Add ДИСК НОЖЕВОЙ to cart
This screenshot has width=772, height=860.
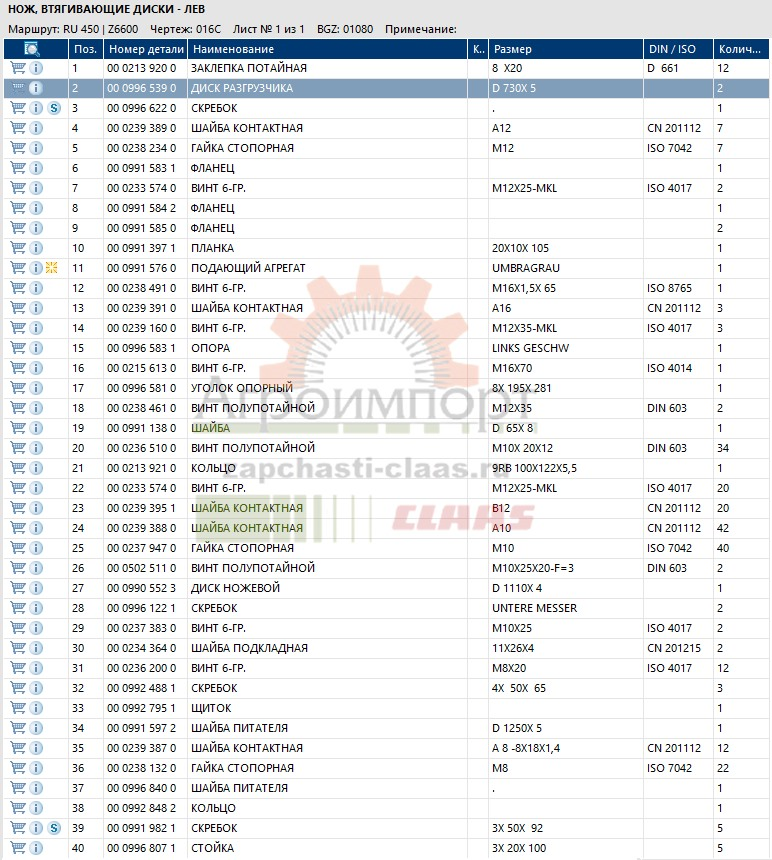click(x=18, y=588)
